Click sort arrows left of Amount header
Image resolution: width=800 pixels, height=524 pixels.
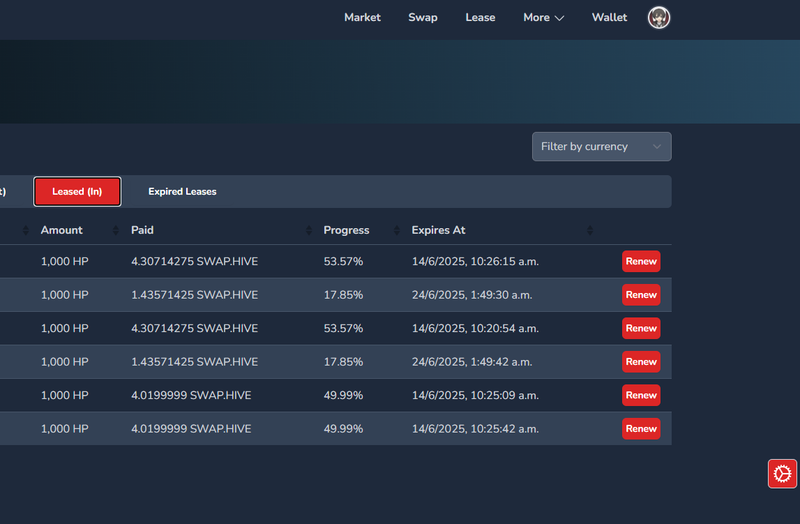(x=26, y=231)
